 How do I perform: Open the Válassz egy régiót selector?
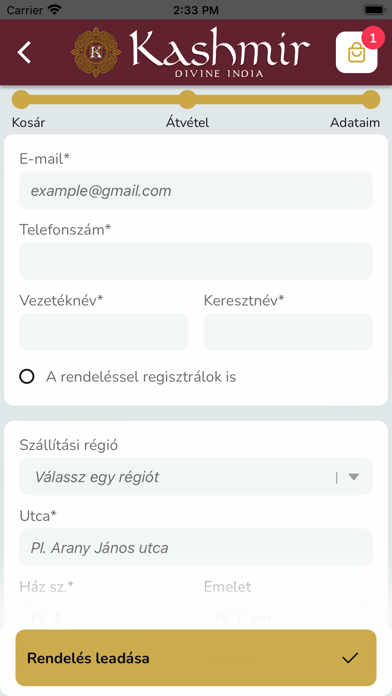(196, 477)
